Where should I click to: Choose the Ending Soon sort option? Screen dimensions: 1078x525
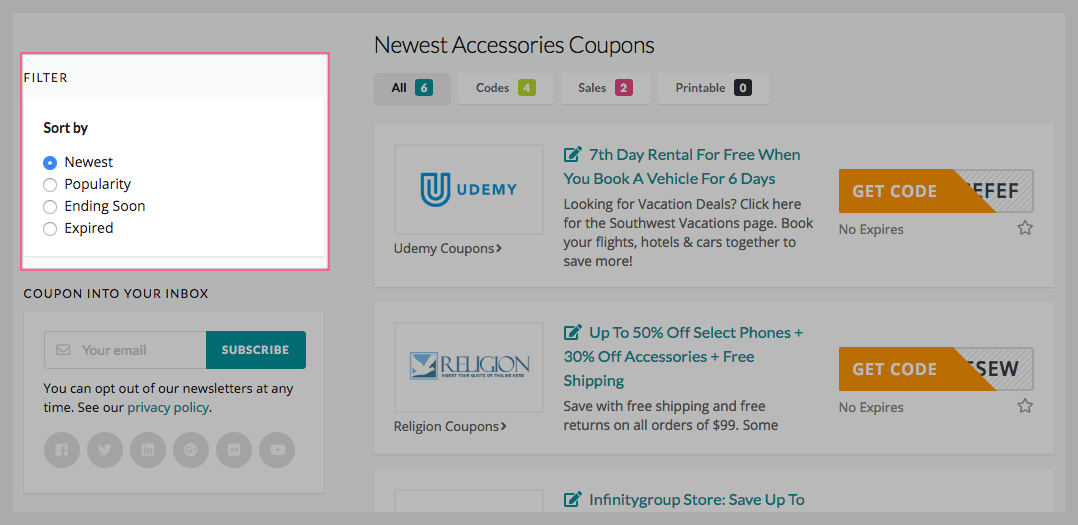(50, 207)
